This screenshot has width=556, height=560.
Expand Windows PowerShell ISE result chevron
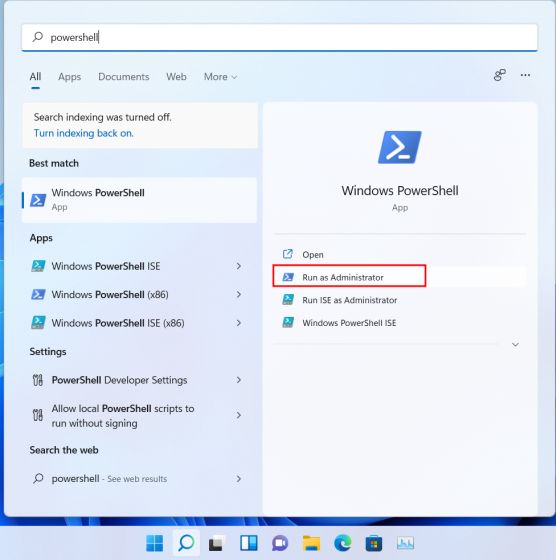(x=239, y=266)
